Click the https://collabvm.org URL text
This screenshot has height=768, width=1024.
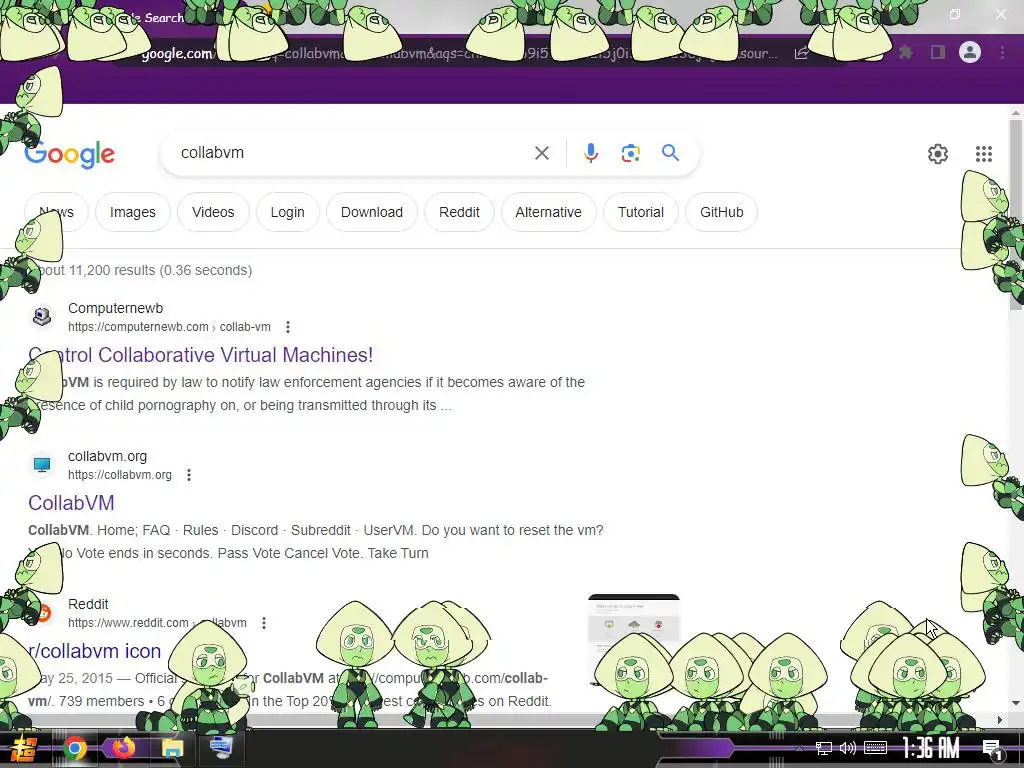point(120,475)
